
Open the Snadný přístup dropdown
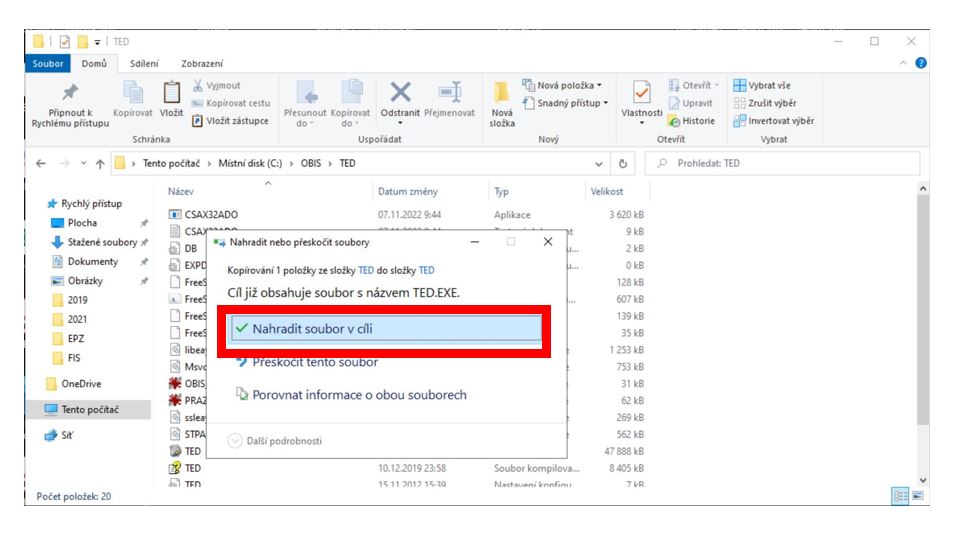point(566,104)
